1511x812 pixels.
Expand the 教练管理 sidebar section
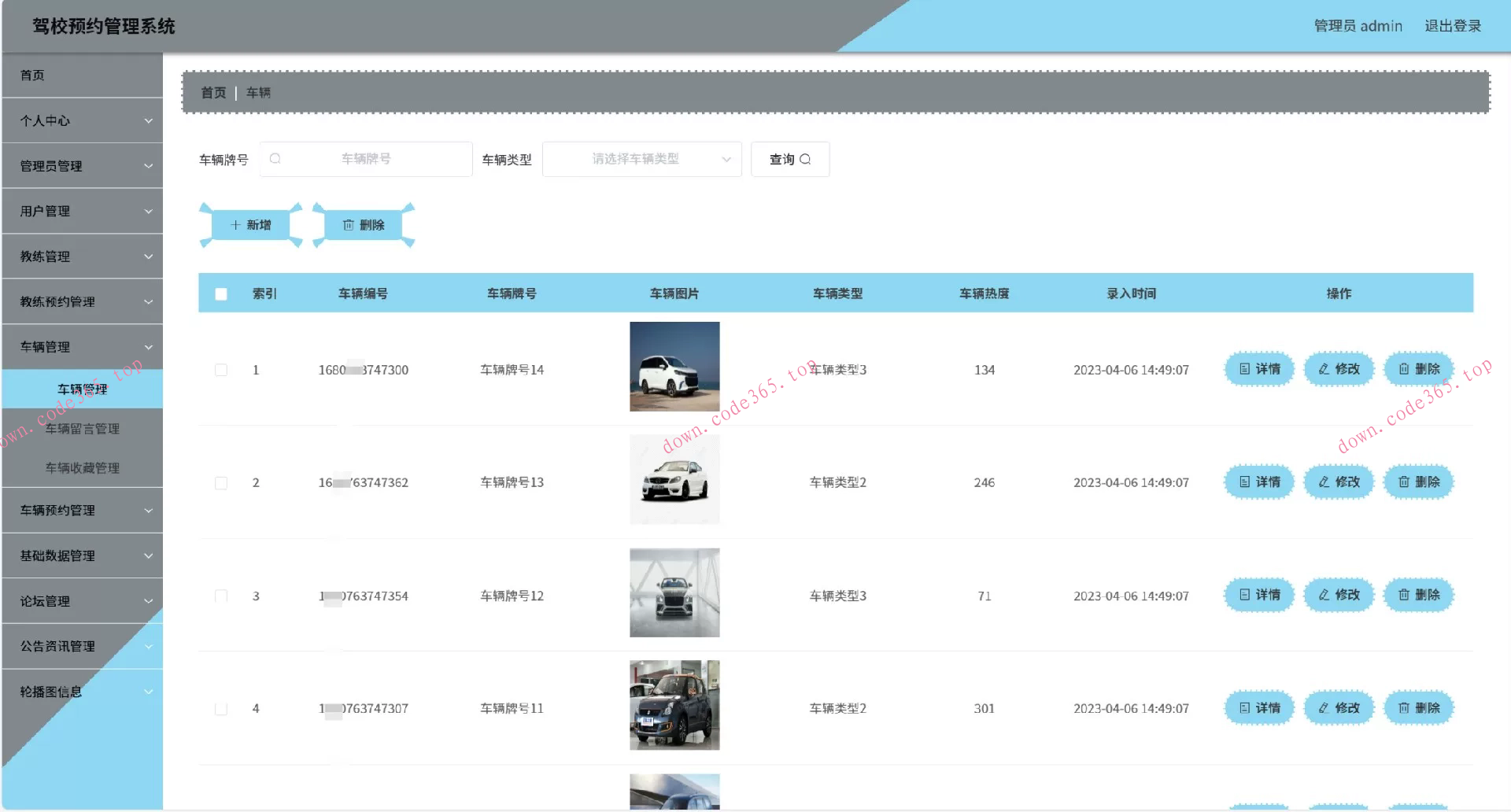[x=81, y=256]
